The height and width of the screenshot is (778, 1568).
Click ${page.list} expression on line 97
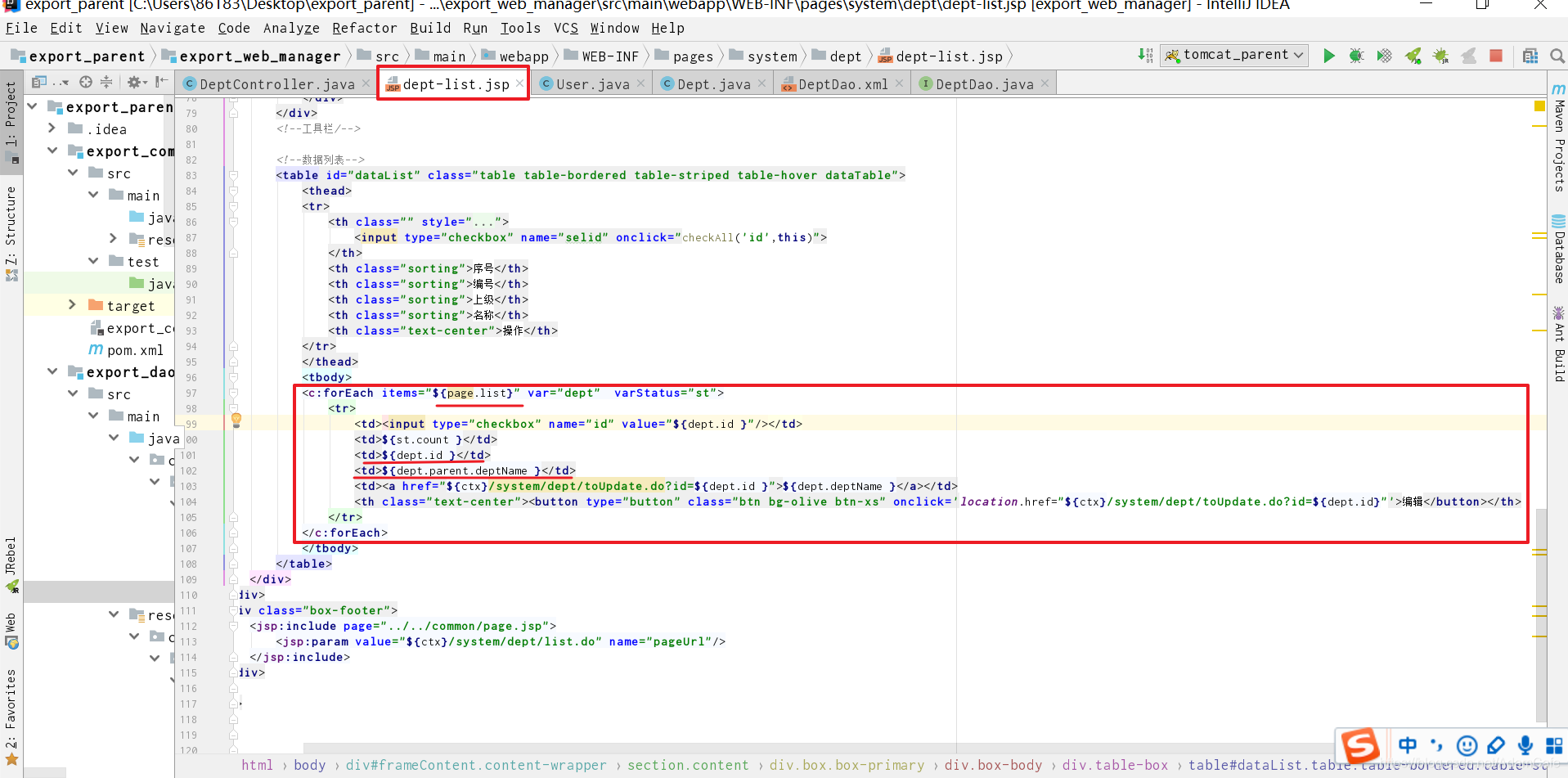pos(473,393)
